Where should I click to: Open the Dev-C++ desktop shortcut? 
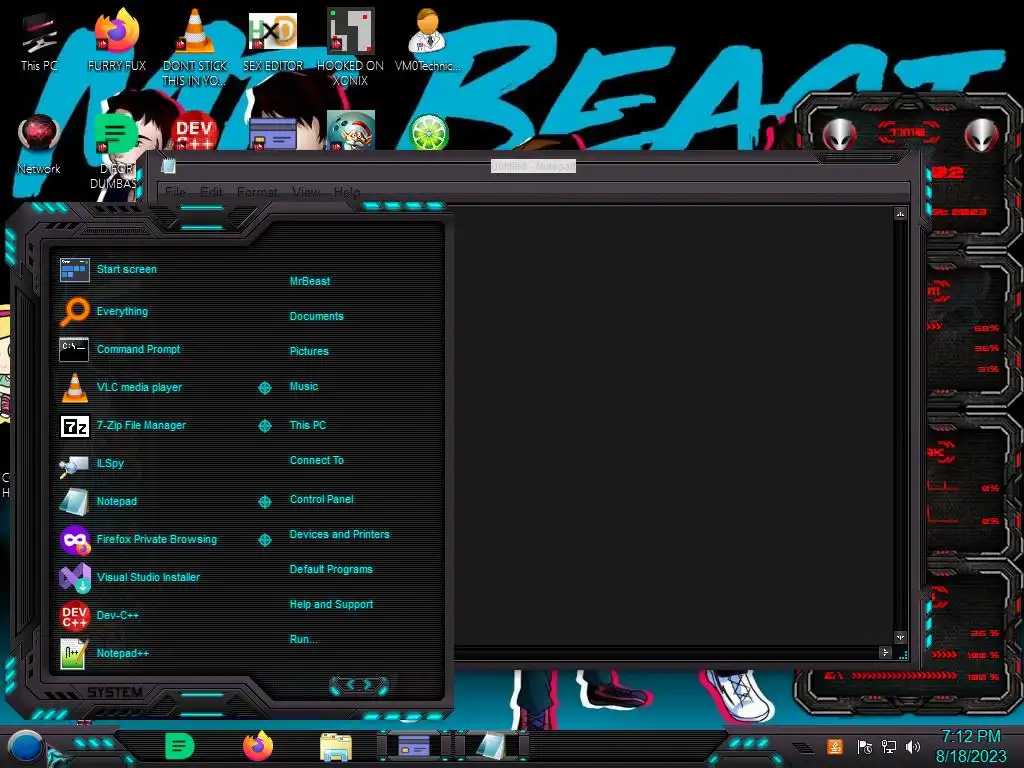coord(194,131)
